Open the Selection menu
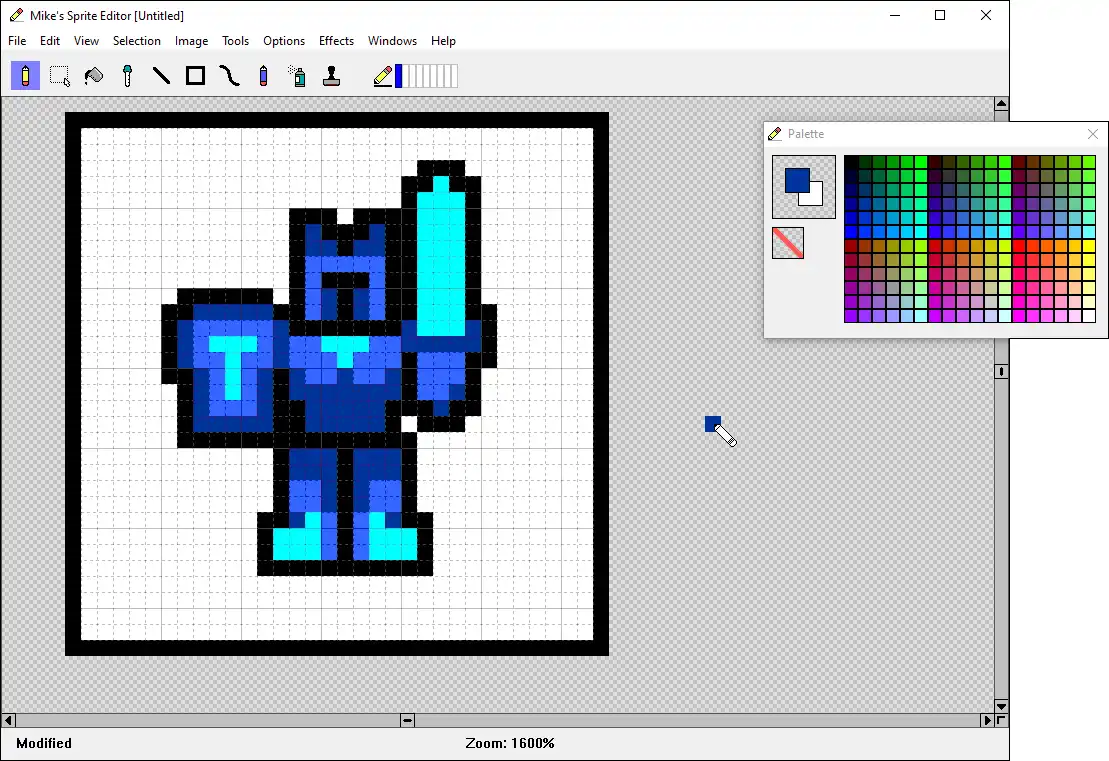The width and height of the screenshot is (1109, 761). [x=137, y=41]
